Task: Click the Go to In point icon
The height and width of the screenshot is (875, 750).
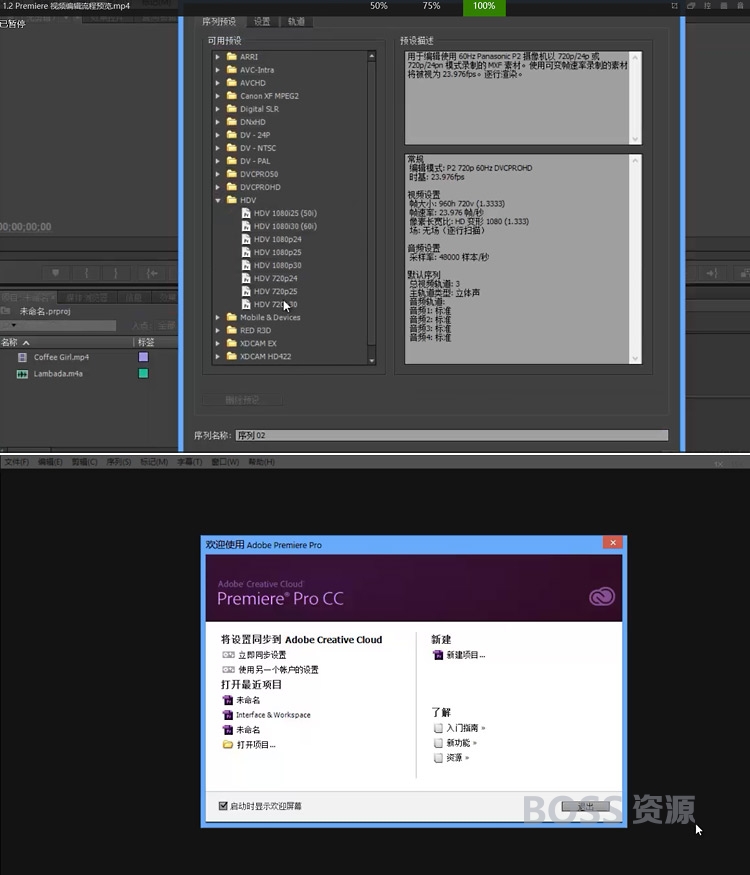Action: [x=152, y=273]
